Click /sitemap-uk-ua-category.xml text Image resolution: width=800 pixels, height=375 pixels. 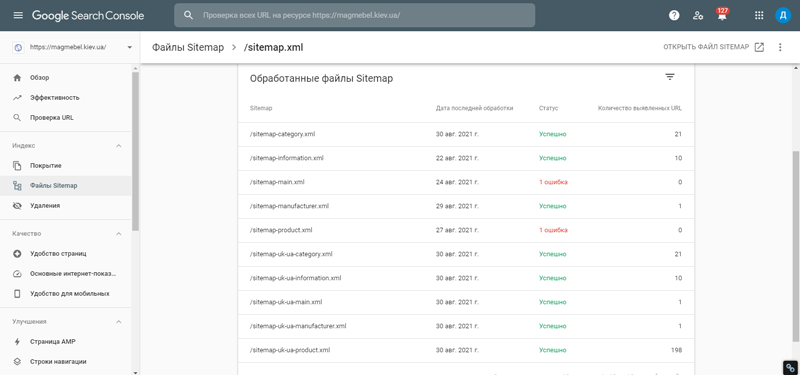[x=291, y=254]
